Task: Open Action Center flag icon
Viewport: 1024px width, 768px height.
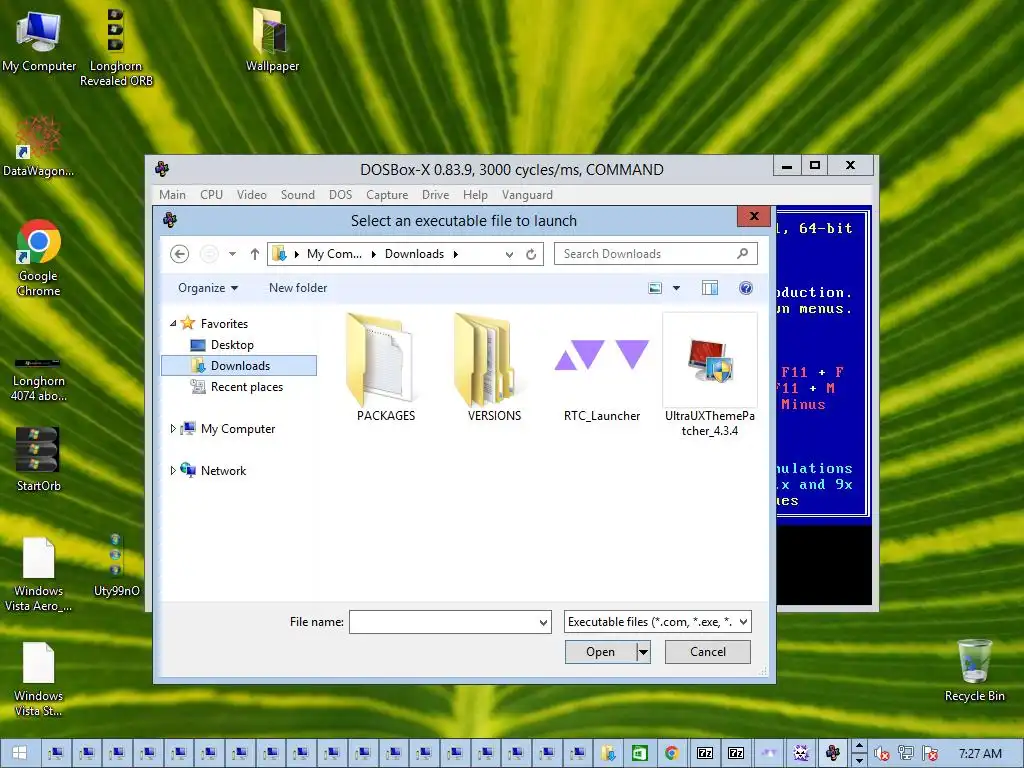Action: point(930,754)
